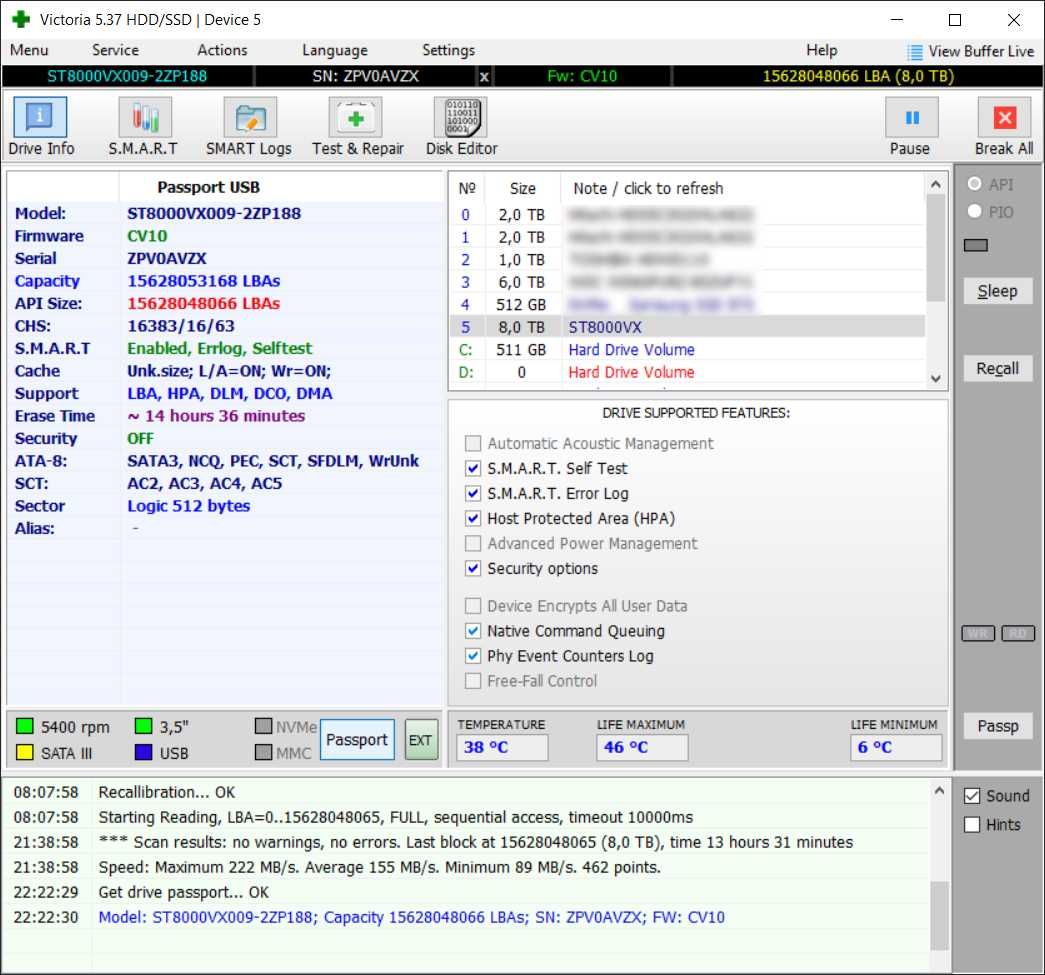Click the Break All red icon

click(x=1004, y=117)
